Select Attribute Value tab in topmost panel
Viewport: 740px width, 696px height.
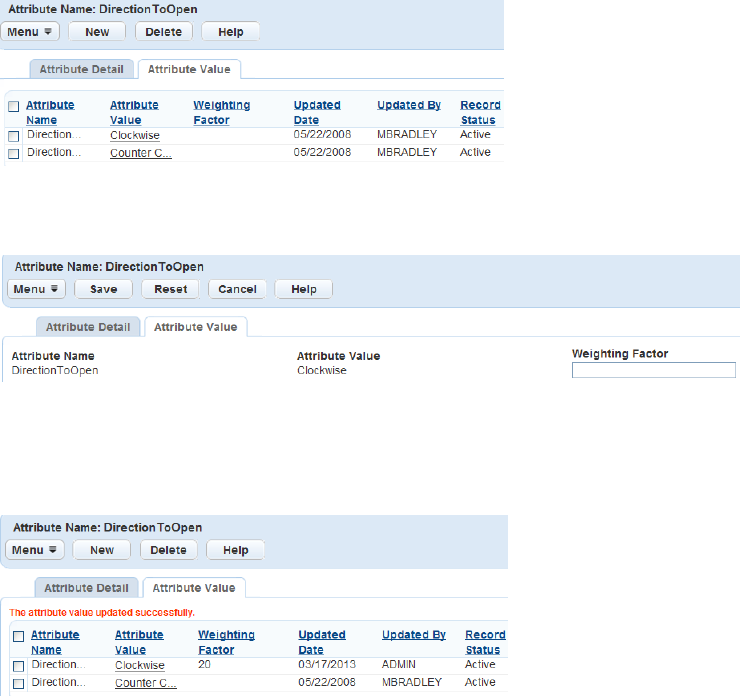189,69
